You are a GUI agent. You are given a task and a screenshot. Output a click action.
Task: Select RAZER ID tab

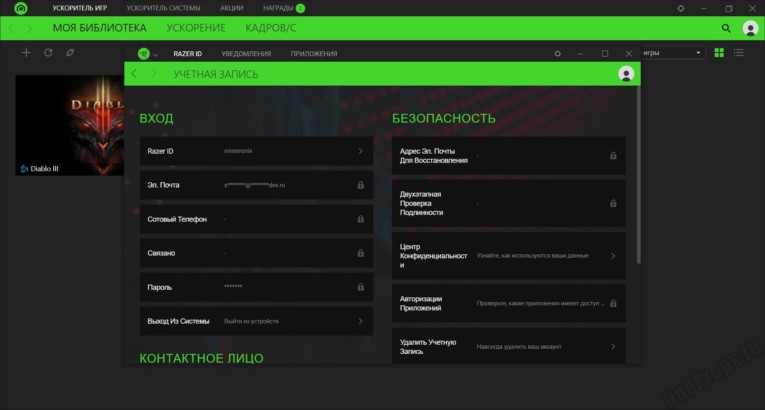click(x=187, y=54)
